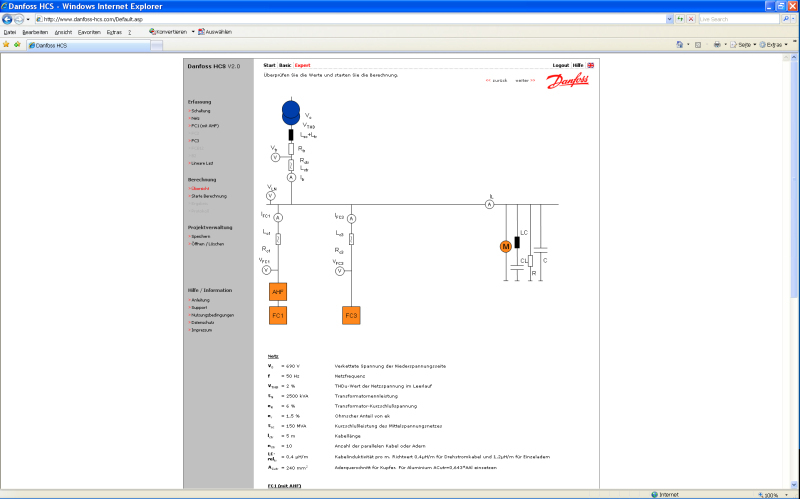Click the green Refresh page icon
The height and width of the screenshot is (499, 800).
(680, 19)
